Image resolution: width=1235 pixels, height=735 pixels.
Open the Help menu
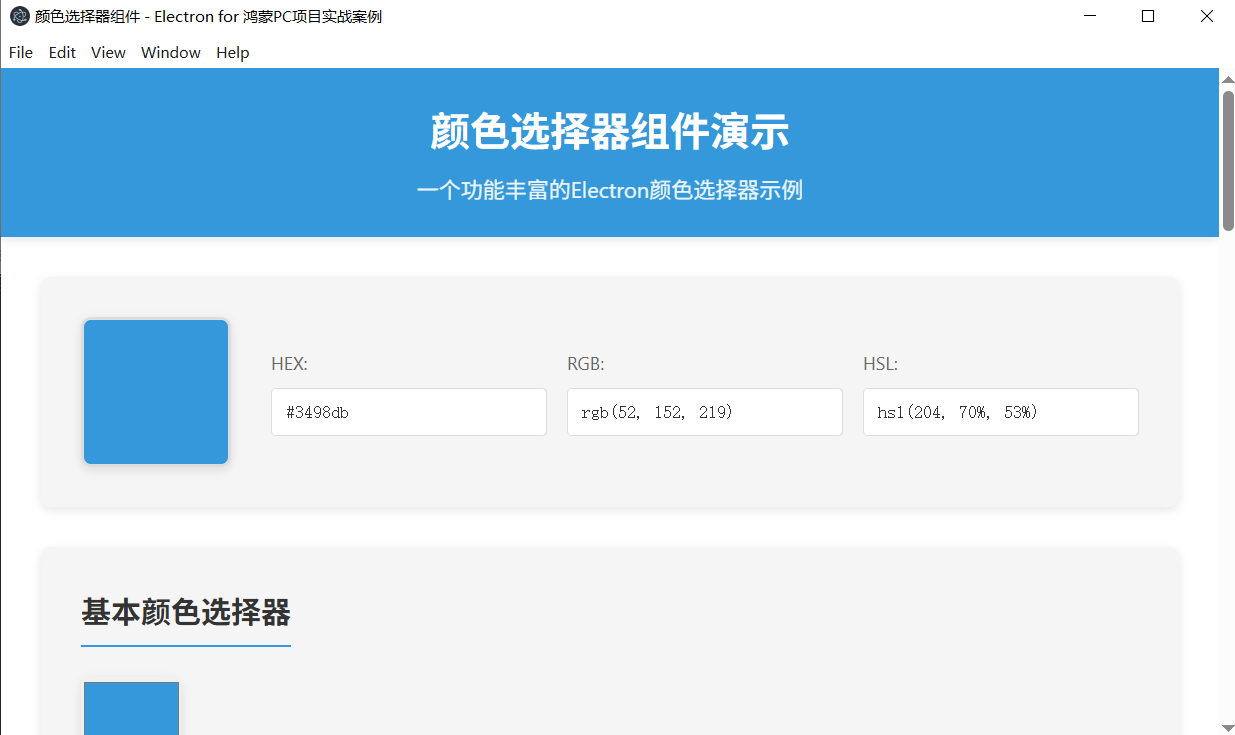coord(232,52)
